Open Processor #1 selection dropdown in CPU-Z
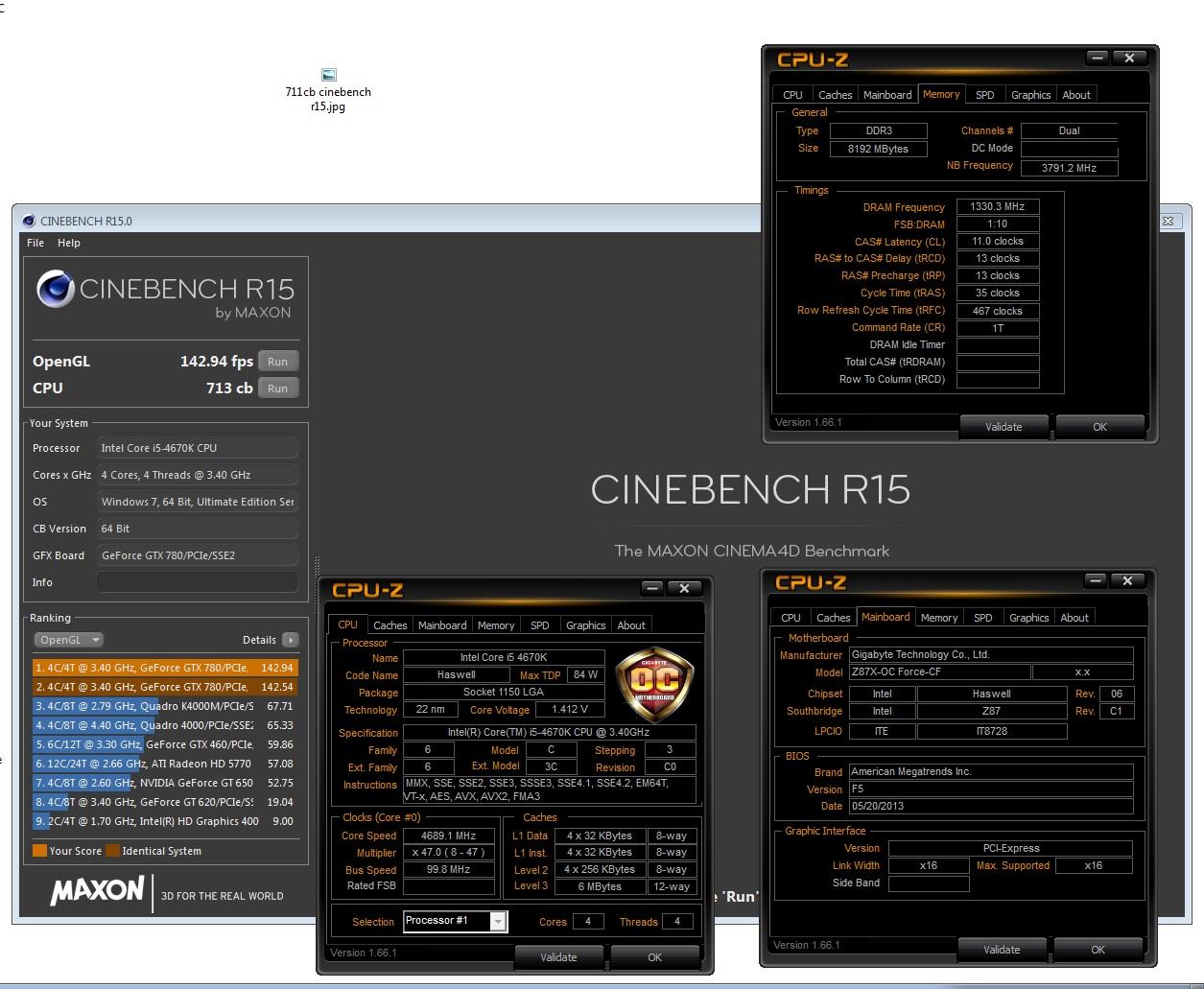 [456, 921]
